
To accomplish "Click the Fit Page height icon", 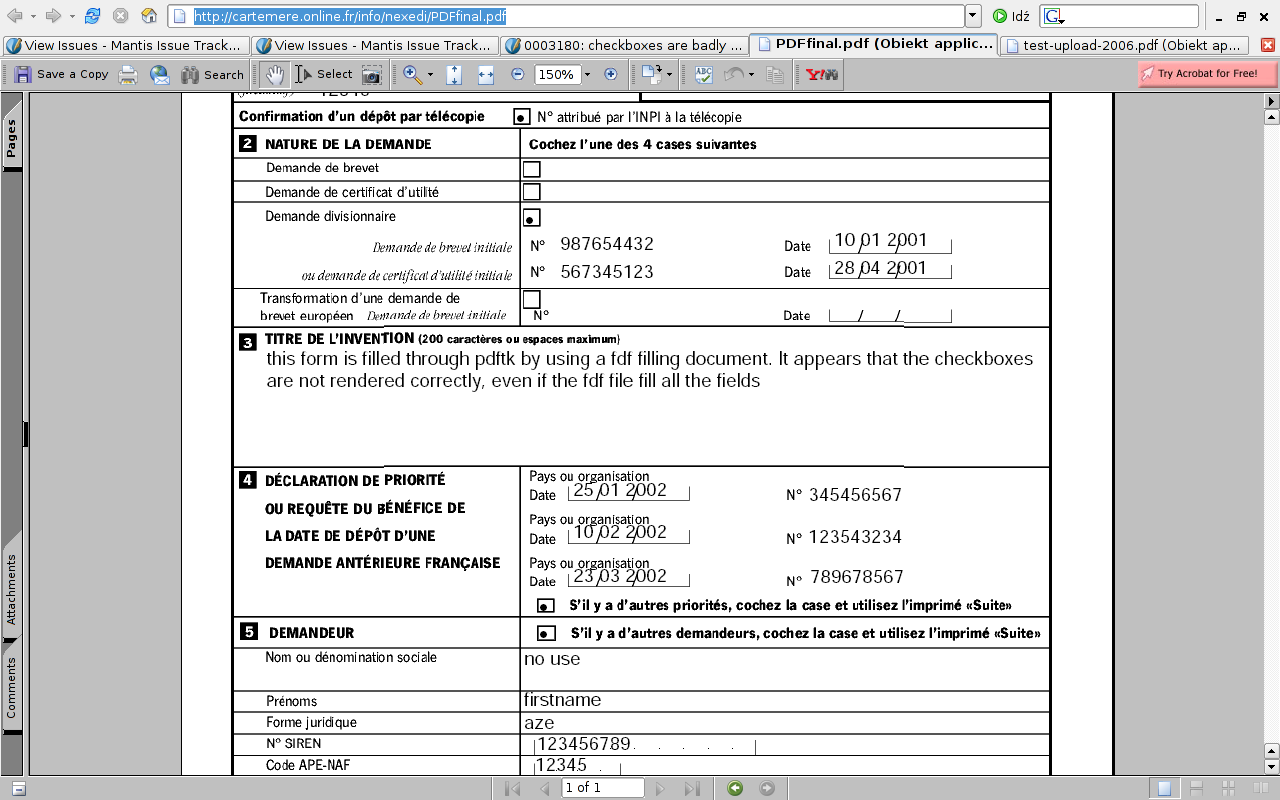I will tap(453, 74).
